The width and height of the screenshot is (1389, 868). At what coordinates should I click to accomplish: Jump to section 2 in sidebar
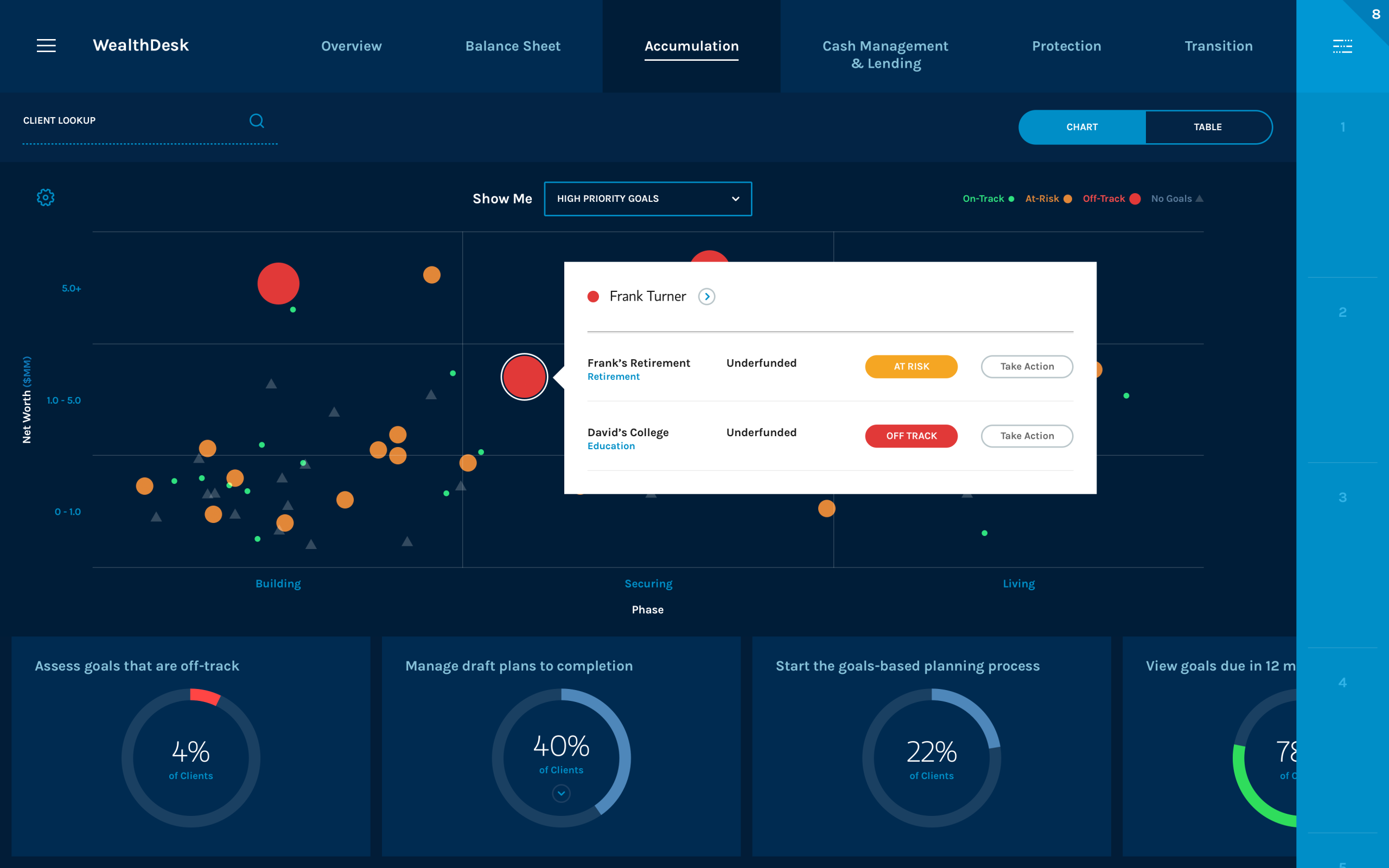point(1342,312)
